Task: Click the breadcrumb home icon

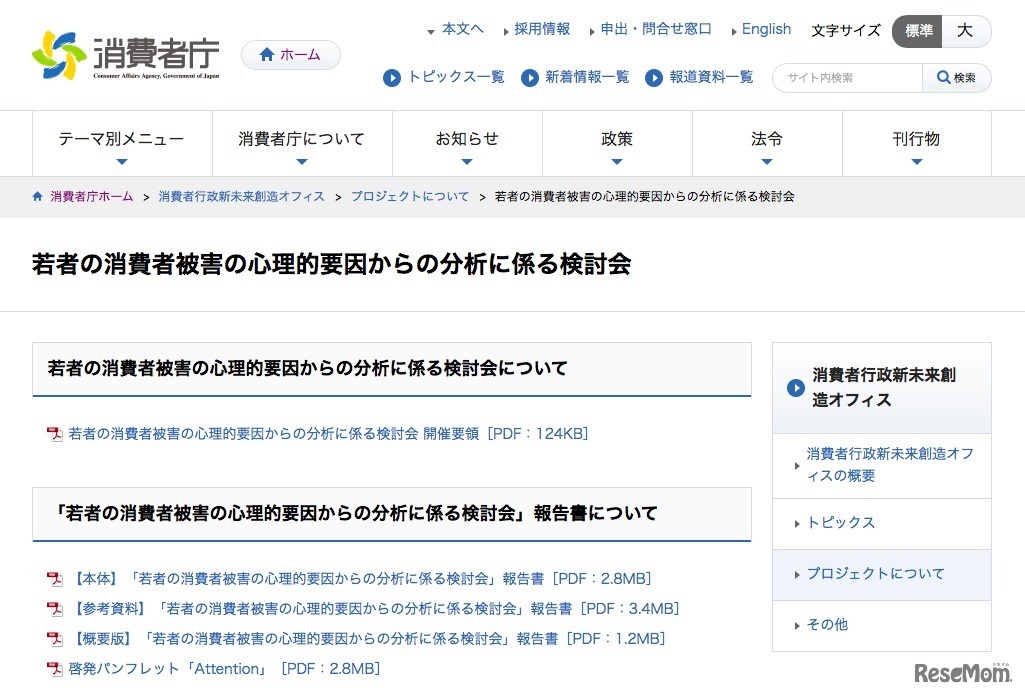Action: (x=35, y=196)
